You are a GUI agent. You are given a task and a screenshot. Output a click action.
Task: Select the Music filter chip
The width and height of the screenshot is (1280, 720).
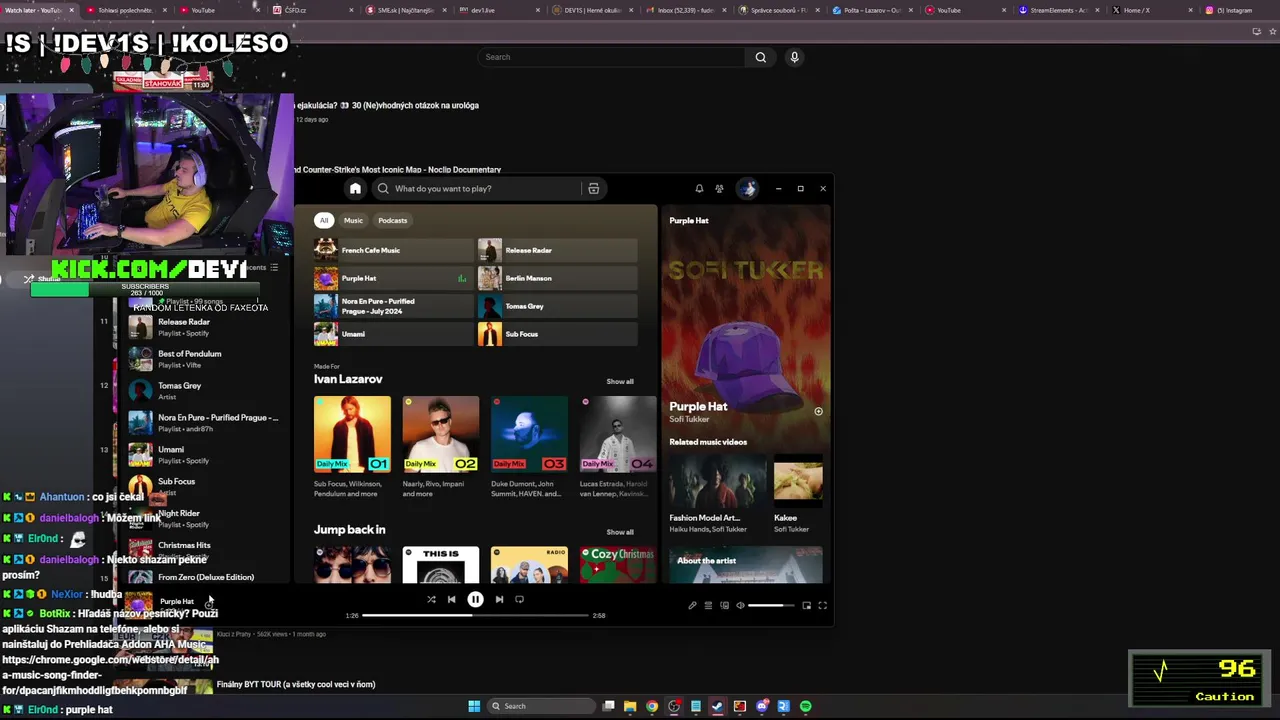click(x=353, y=220)
